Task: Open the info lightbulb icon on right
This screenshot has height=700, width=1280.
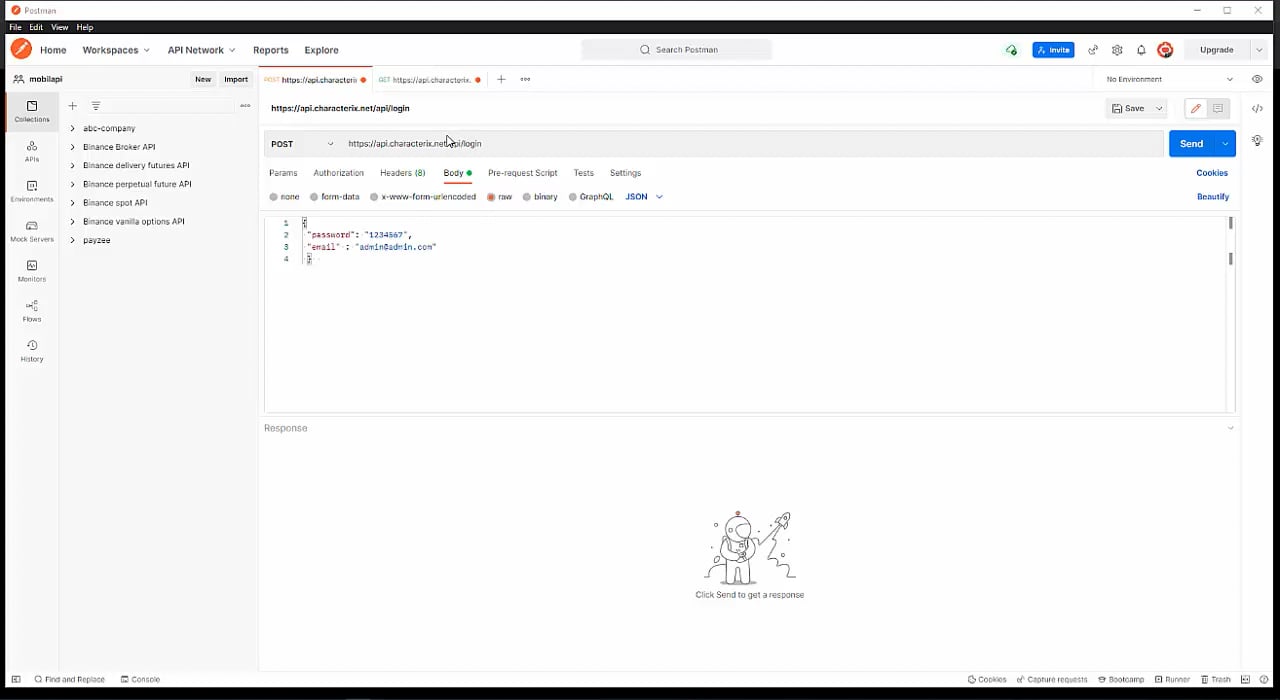Action: (x=1257, y=141)
